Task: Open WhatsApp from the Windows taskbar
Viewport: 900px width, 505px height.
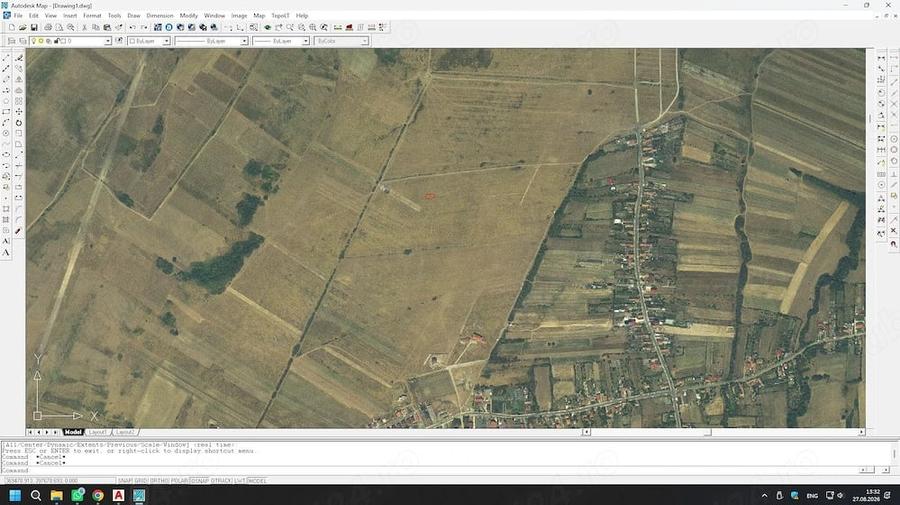Action: 77,495
